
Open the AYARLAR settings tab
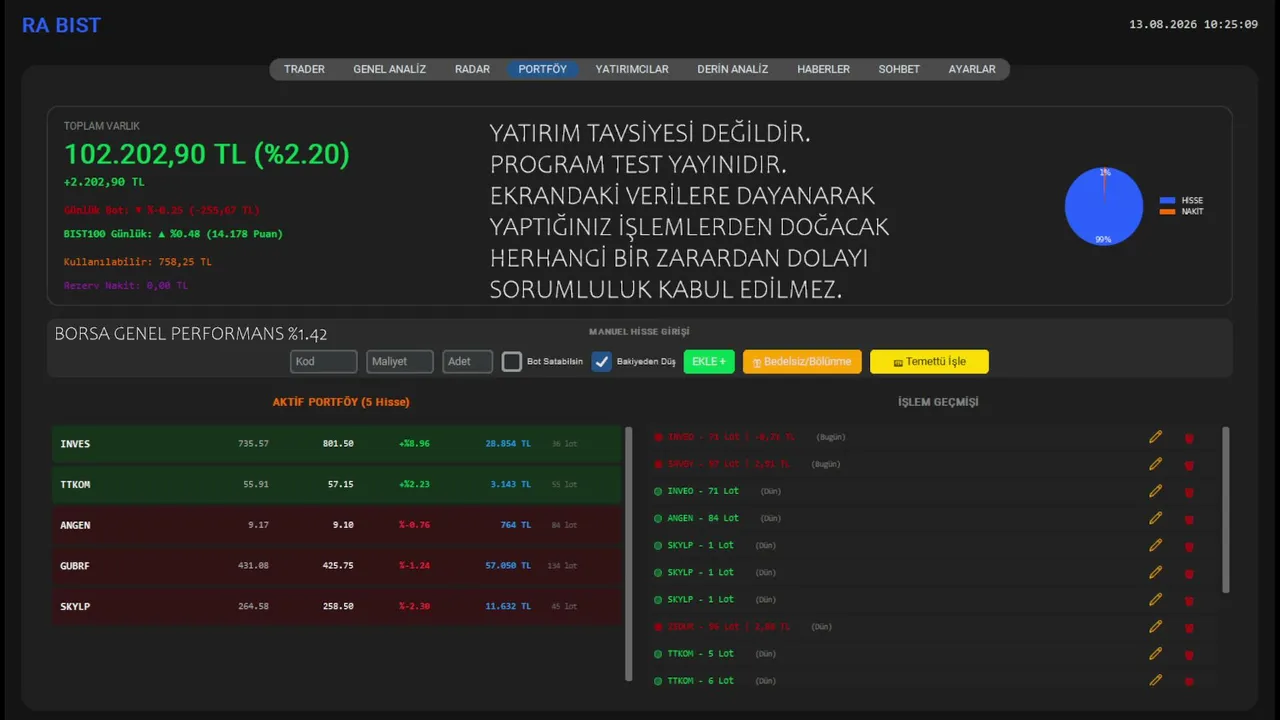[x=972, y=69]
